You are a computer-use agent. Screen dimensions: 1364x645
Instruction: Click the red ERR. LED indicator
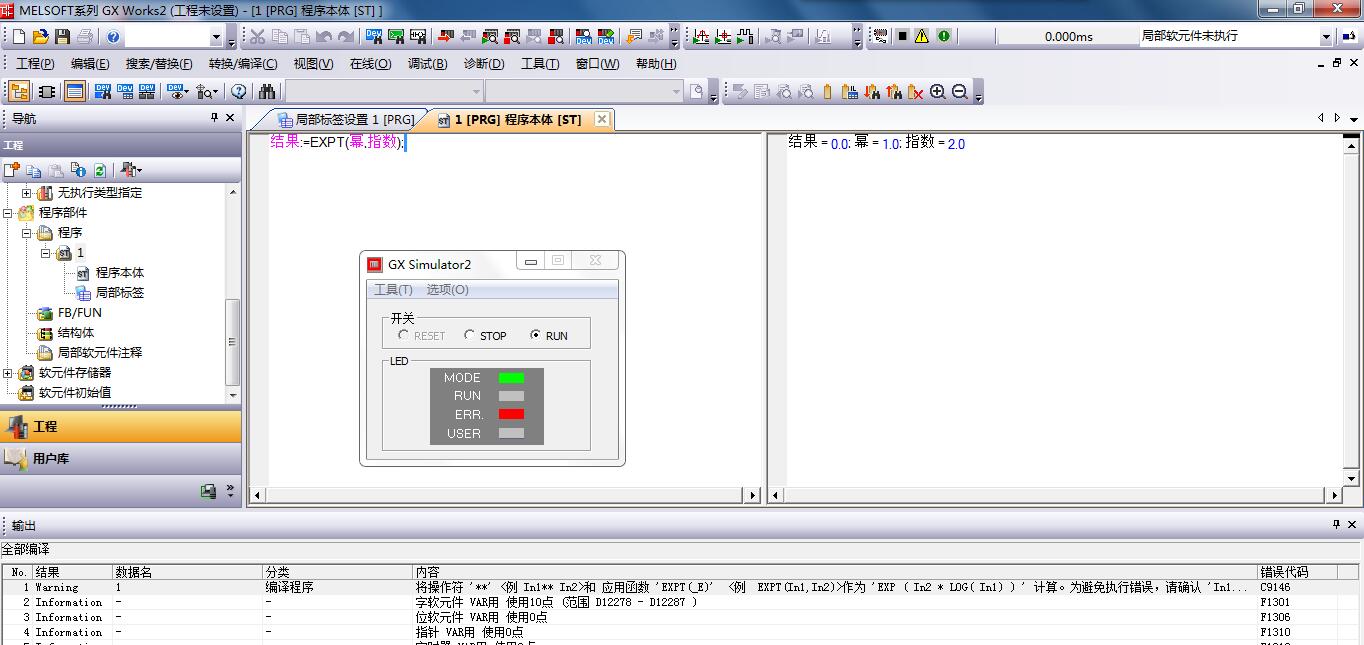511,414
